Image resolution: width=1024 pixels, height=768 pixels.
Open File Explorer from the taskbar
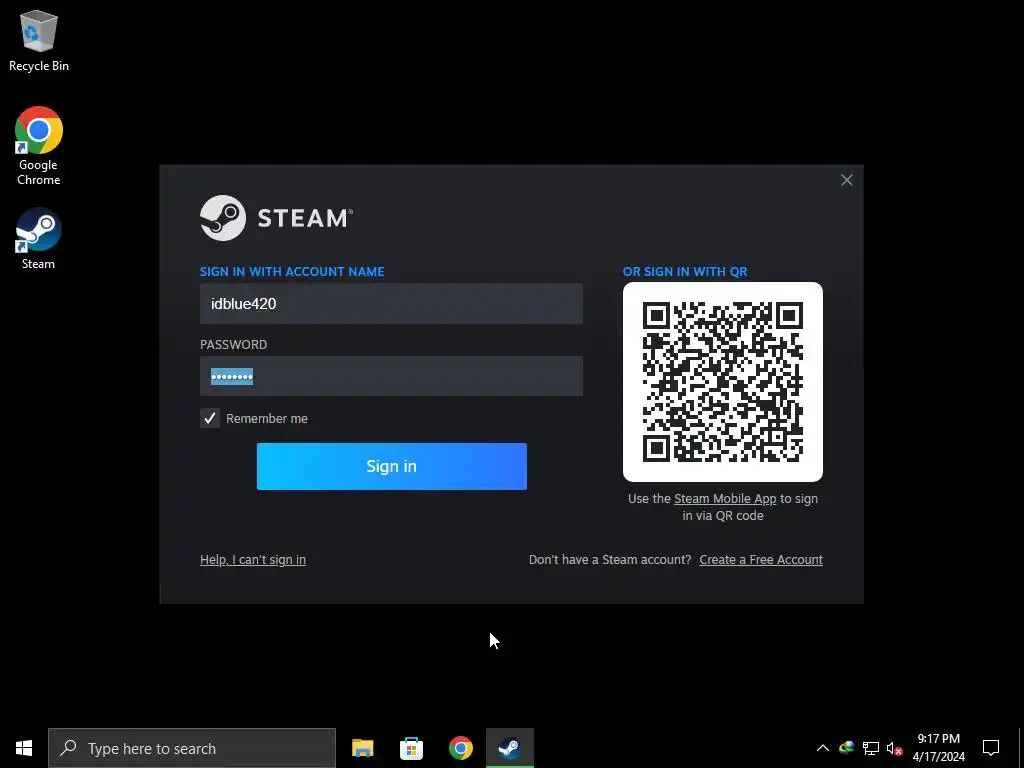pyautogui.click(x=362, y=748)
